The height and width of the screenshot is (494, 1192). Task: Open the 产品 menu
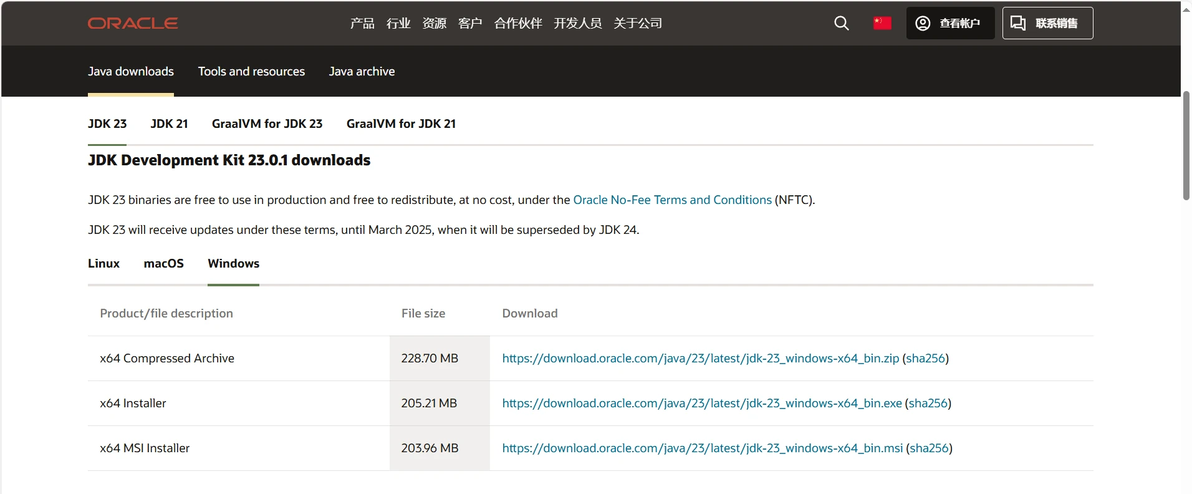pos(362,23)
